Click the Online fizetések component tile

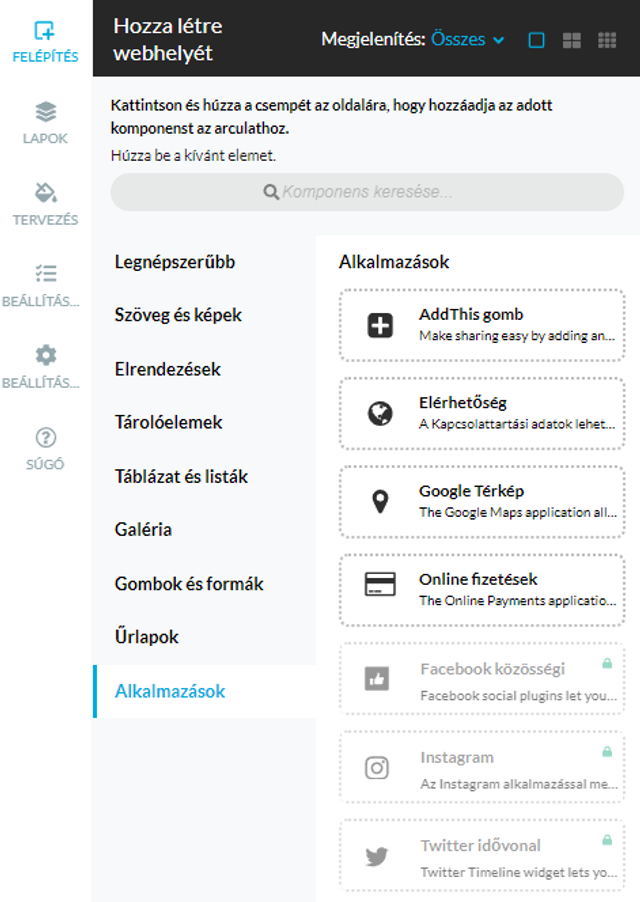pos(482,590)
